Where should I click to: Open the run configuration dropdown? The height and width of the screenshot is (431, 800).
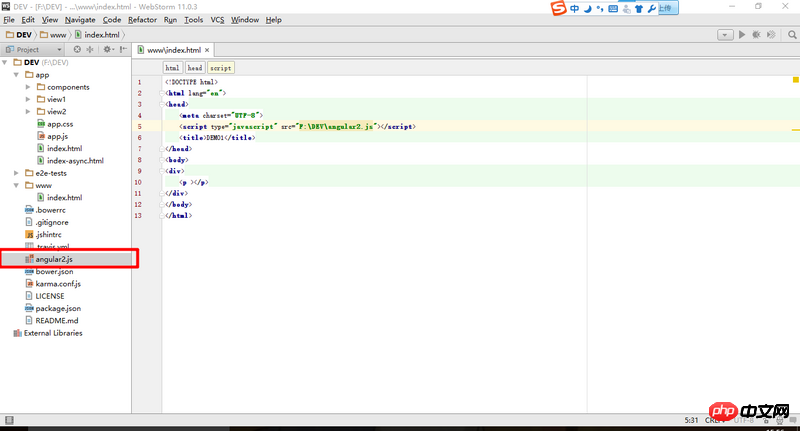pos(725,35)
